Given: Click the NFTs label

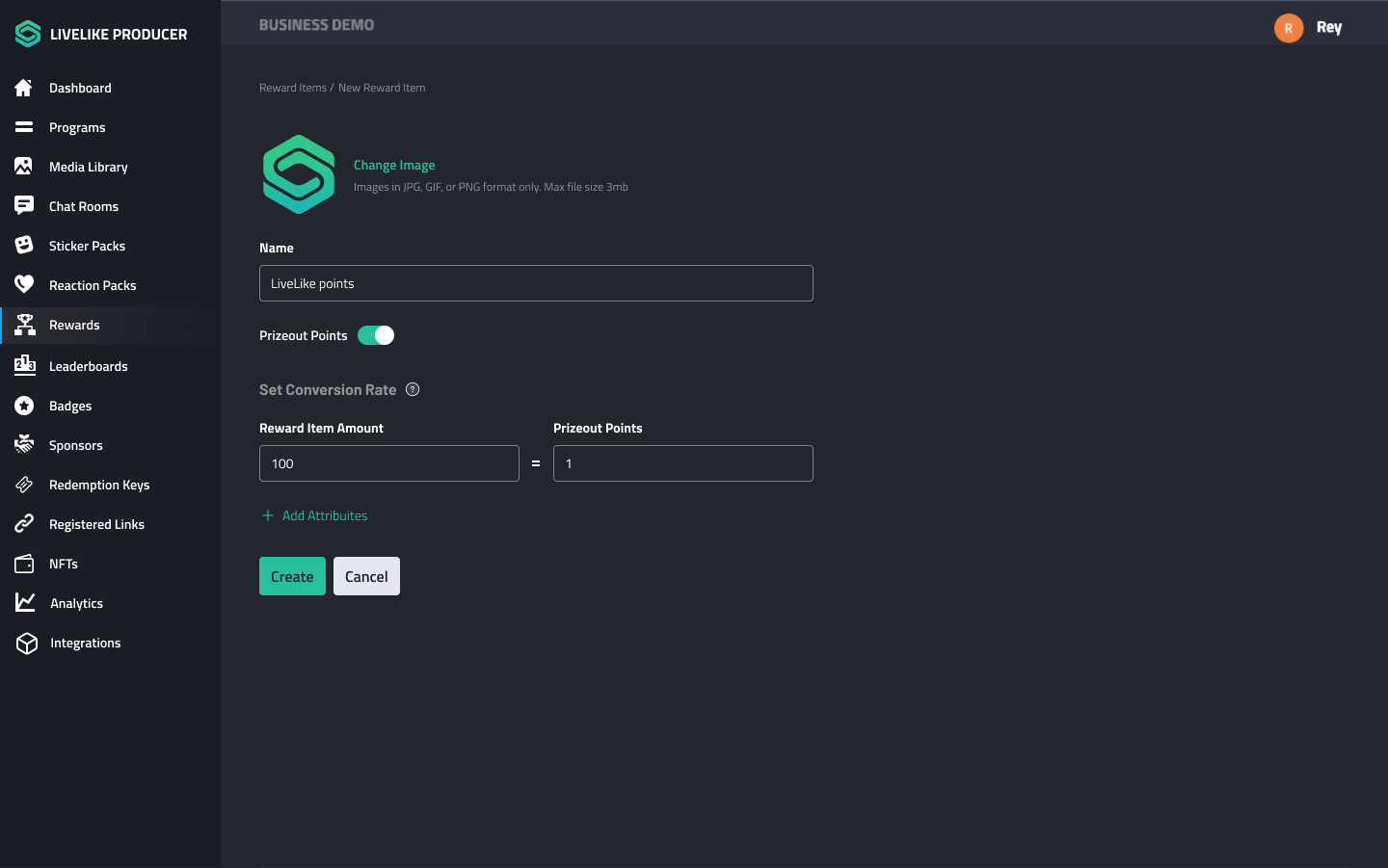Looking at the screenshot, I should [x=64, y=564].
